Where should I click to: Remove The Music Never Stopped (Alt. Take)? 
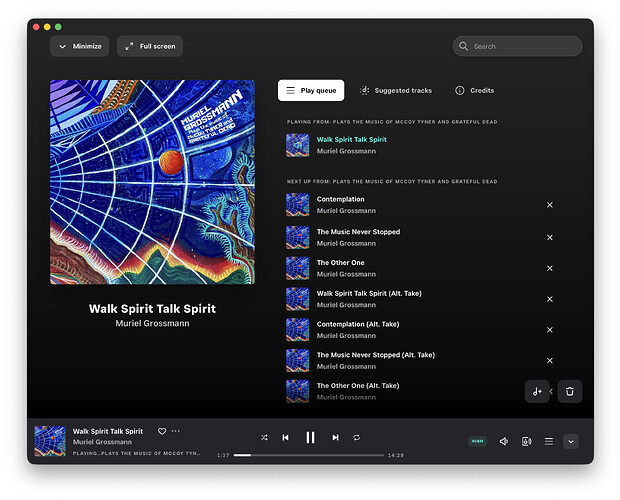point(550,360)
